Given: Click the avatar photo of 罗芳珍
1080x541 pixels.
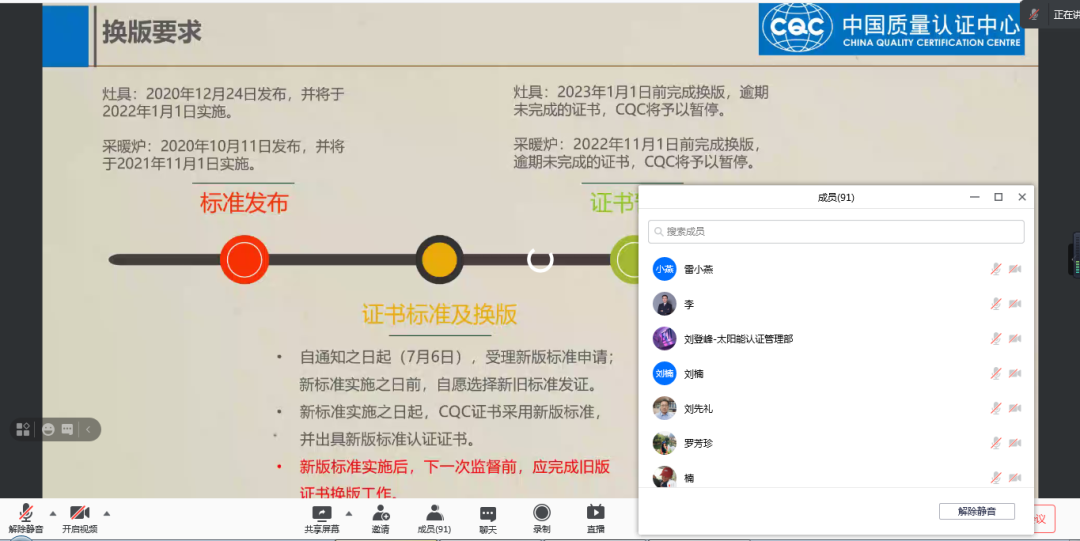Looking at the screenshot, I should (x=665, y=442).
